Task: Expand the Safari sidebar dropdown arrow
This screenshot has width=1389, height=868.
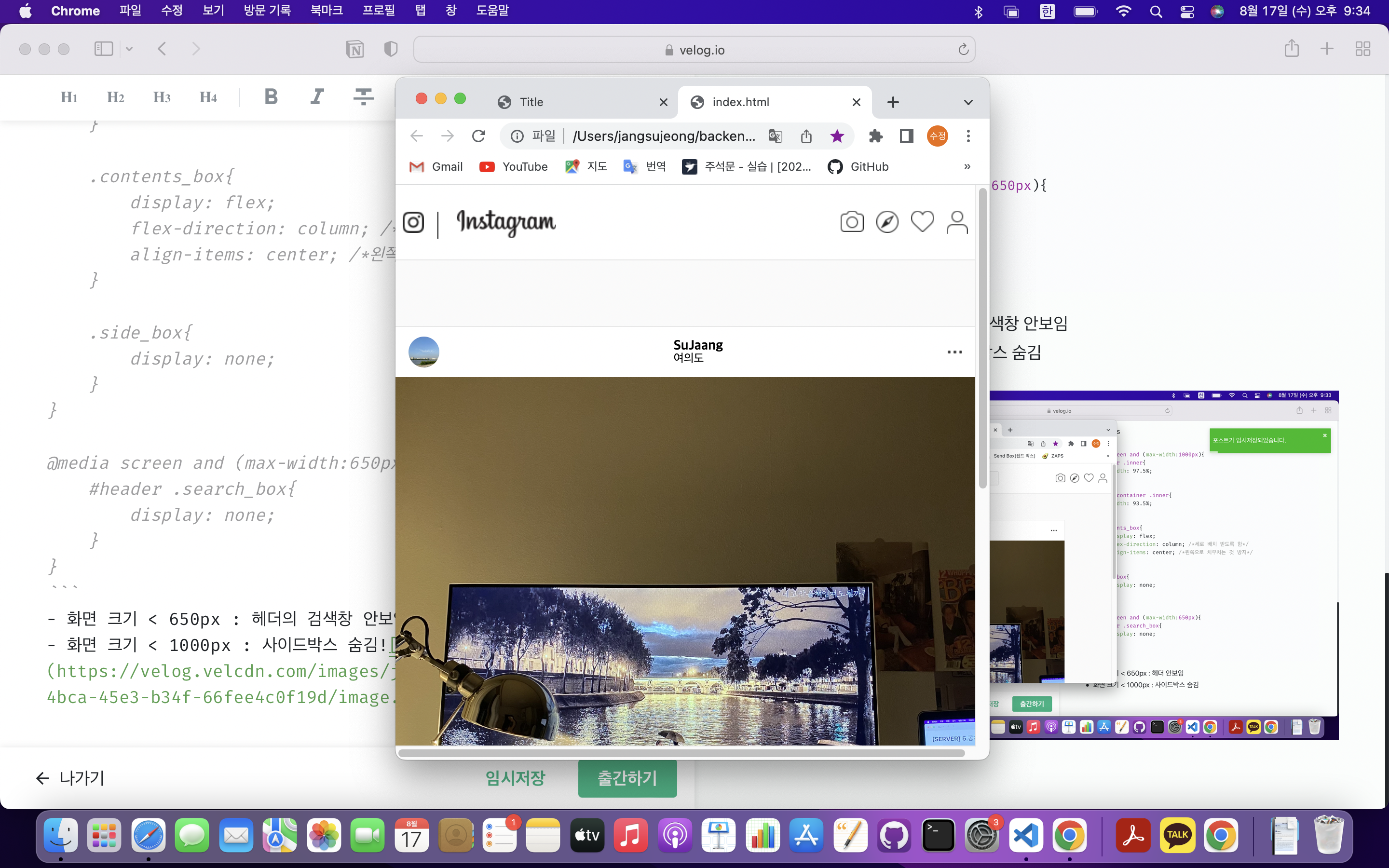Action: coord(129,49)
